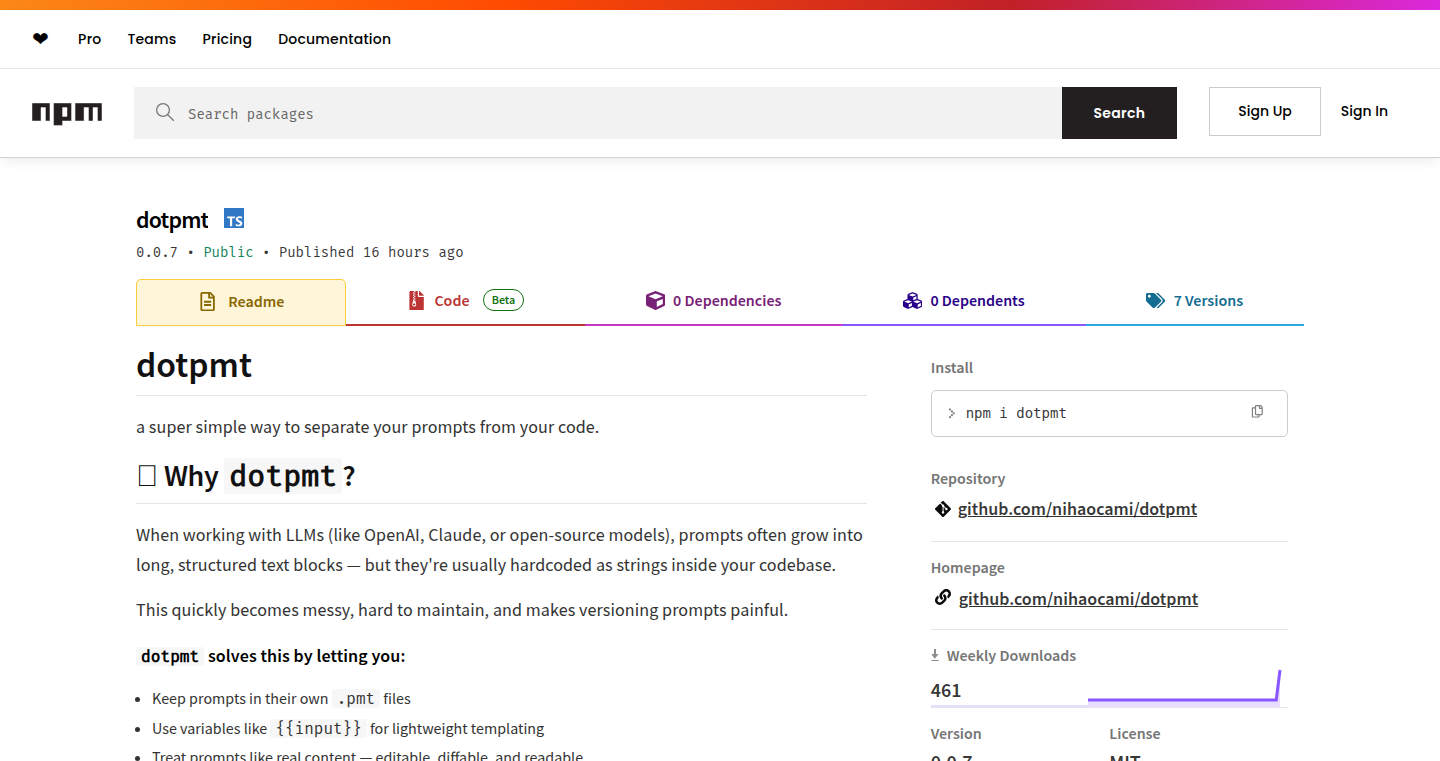Click the Beta badge beside Code
Viewport: 1440px width, 761px height.
(x=503, y=300)
